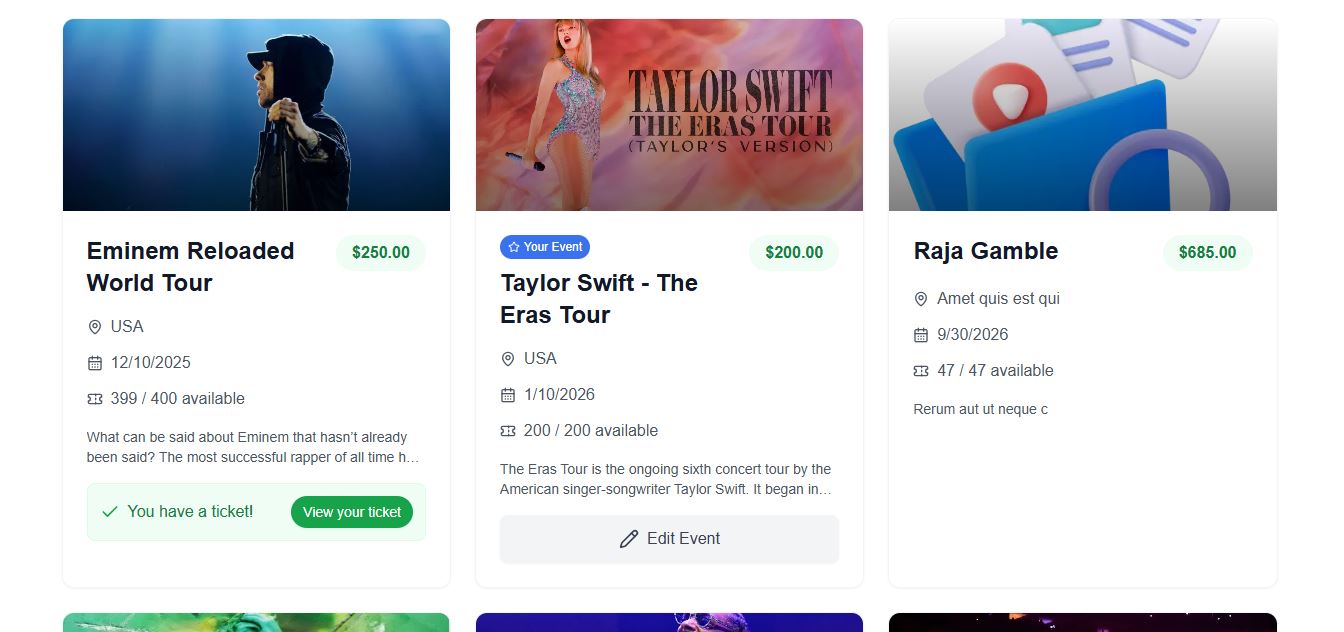
Task: Click the Eminem concert thumbnail image
Action: pyautogui.click(x=256, y=115)
